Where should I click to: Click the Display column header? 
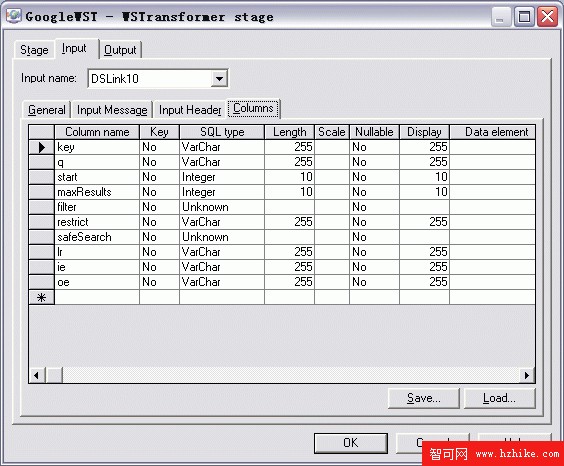(x=424, y=132)
